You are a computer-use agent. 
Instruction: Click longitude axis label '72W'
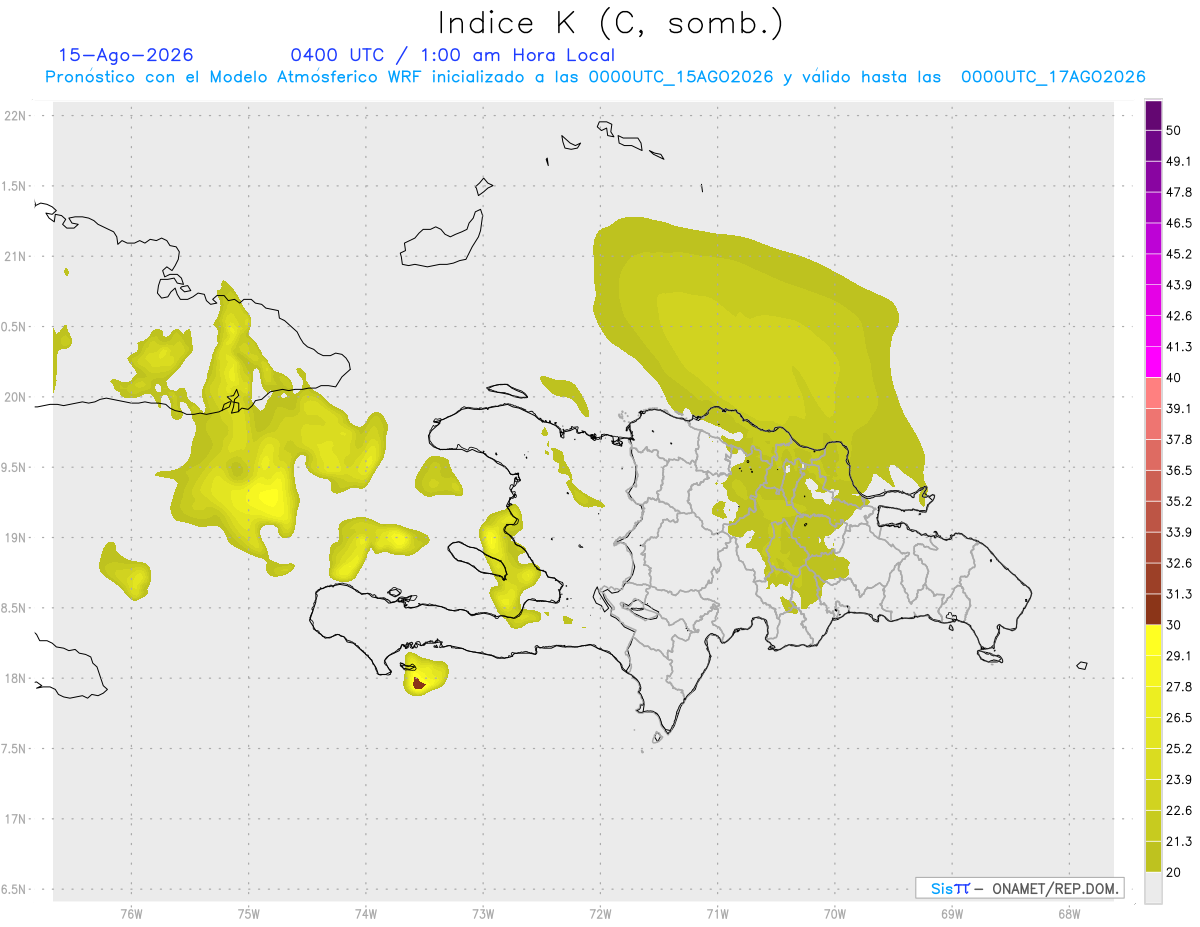coord(600,913)
